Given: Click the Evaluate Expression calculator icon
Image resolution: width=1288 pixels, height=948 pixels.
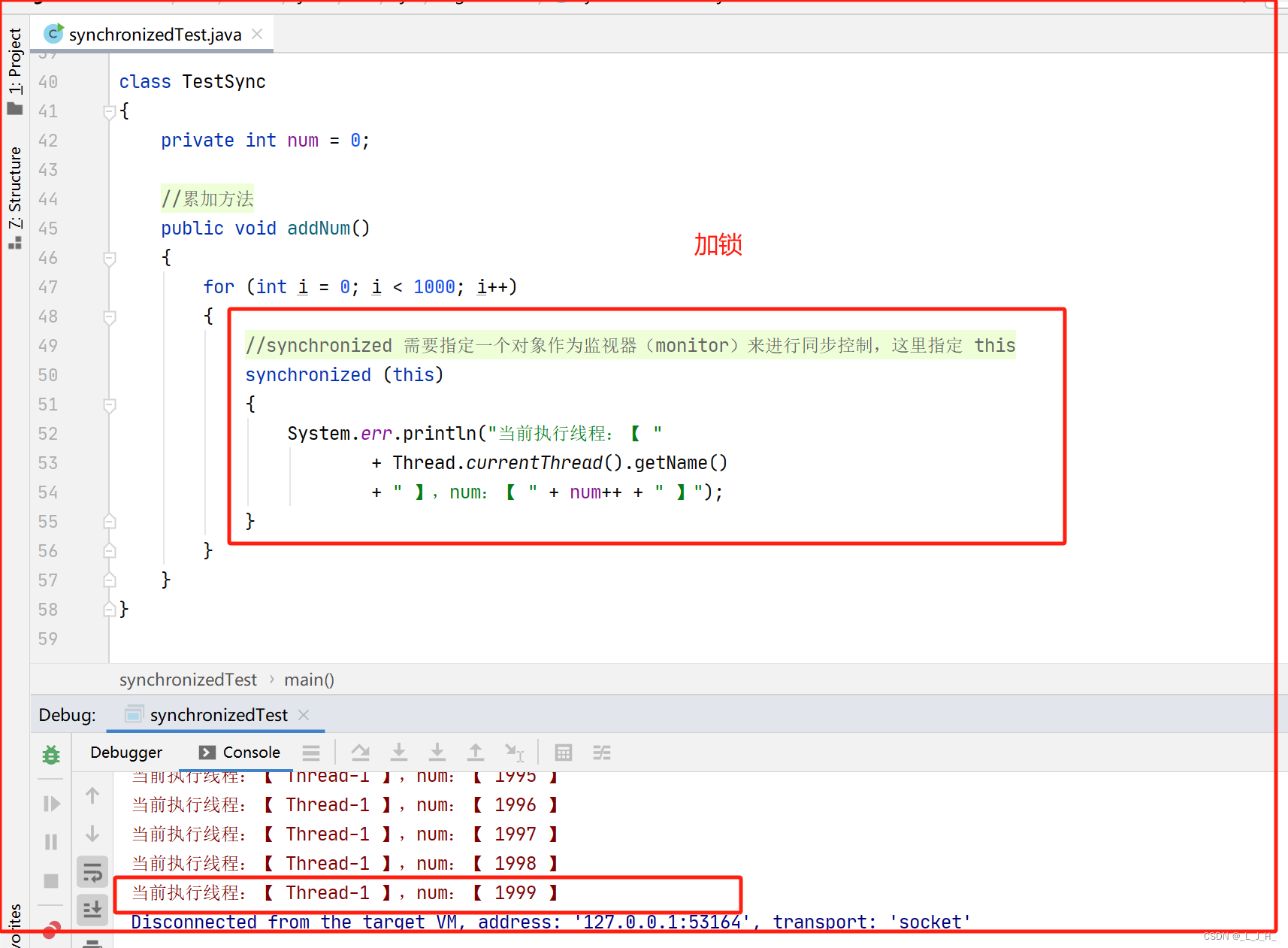Looking at the screenshot, I should [564, 753].
